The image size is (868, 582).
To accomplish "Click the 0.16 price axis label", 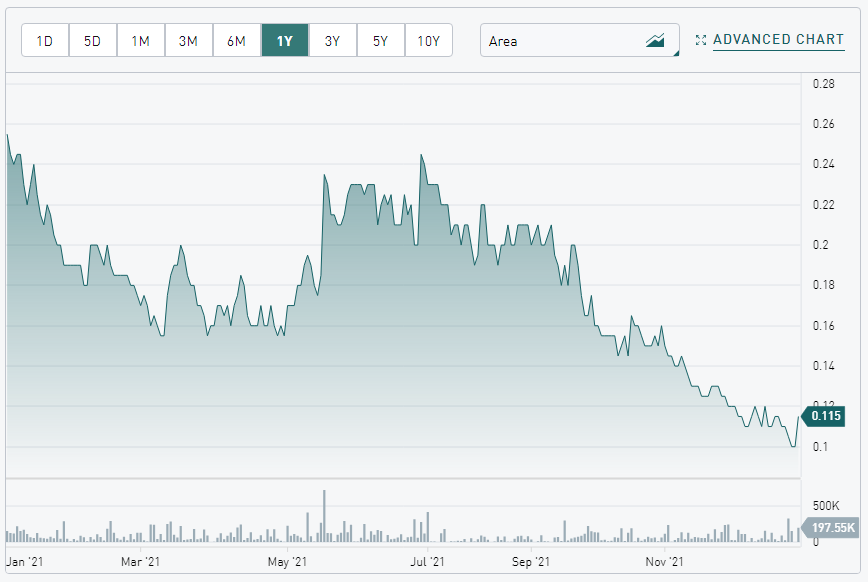I will pyautogui.click(x=824, y=326).
